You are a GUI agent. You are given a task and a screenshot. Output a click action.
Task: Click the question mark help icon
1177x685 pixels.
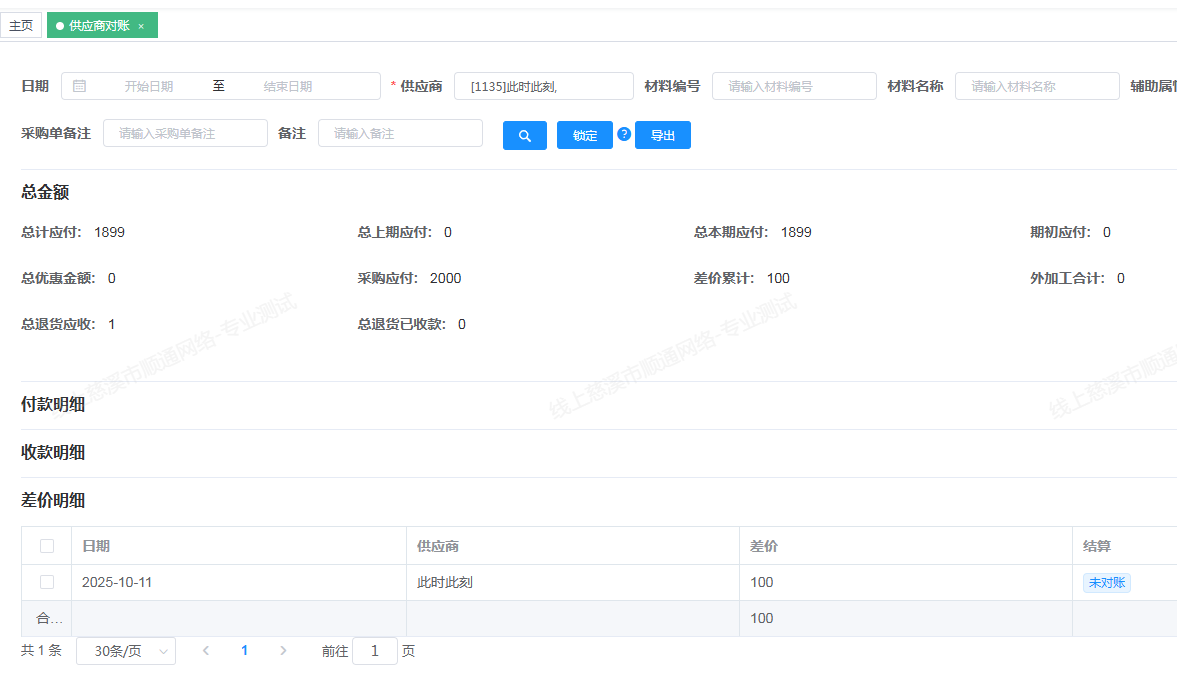pos(624,134)
